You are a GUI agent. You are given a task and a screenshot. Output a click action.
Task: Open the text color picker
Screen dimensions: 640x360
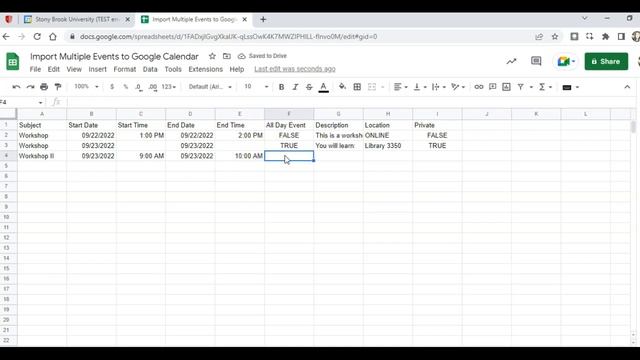pyautogui.click(x=323, y=87)
